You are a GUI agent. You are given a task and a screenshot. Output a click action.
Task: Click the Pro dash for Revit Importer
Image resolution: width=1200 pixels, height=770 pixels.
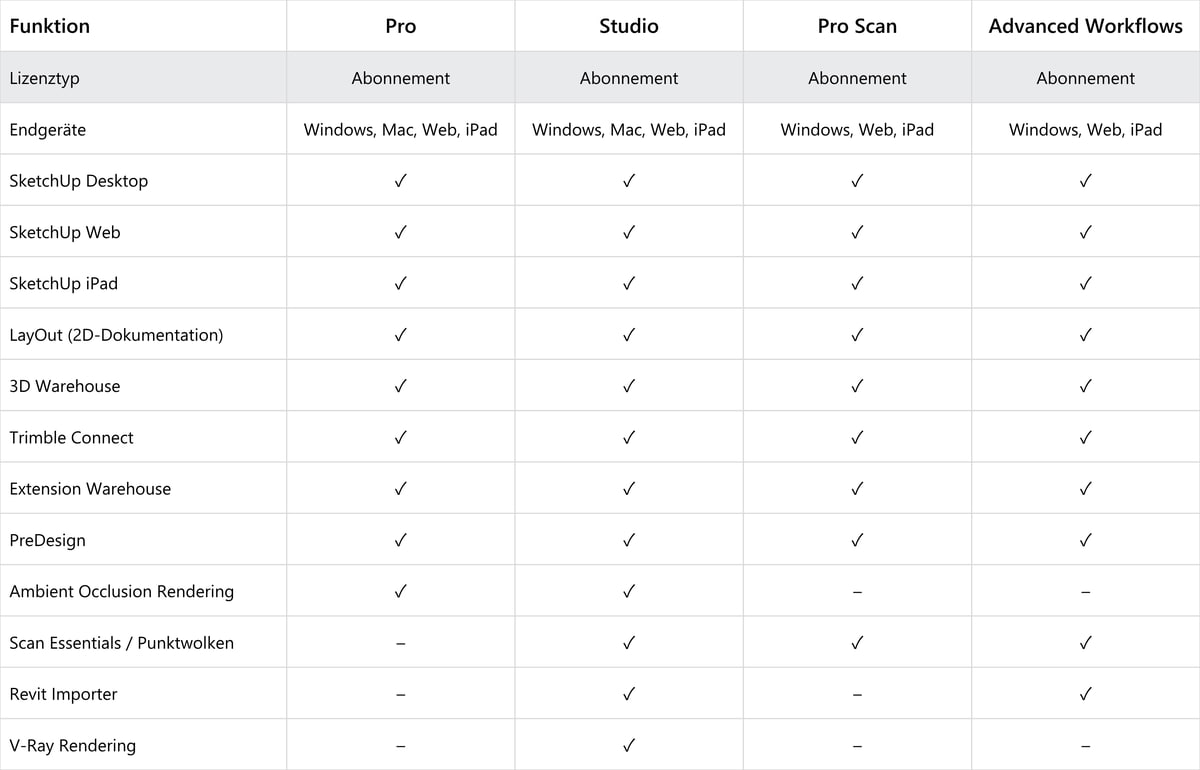[400, 695]
